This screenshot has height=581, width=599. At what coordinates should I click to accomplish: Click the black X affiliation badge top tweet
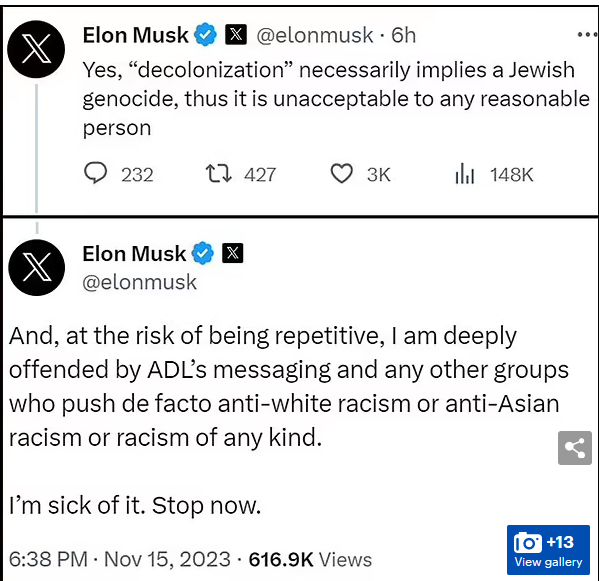236,35
